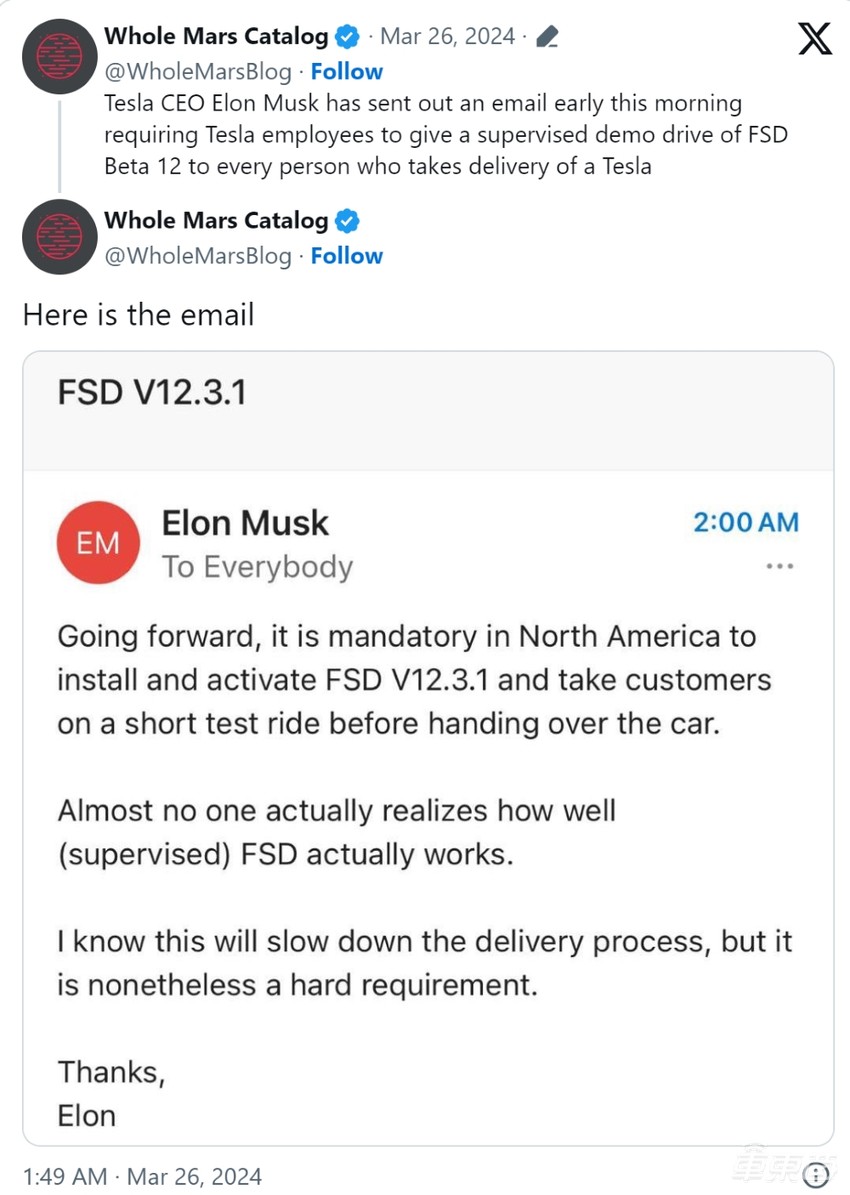Image resolution: width=850 pixels, height=1195 pixels.
Task: Open the three-dot email options menu
Action: pos(779,566)
